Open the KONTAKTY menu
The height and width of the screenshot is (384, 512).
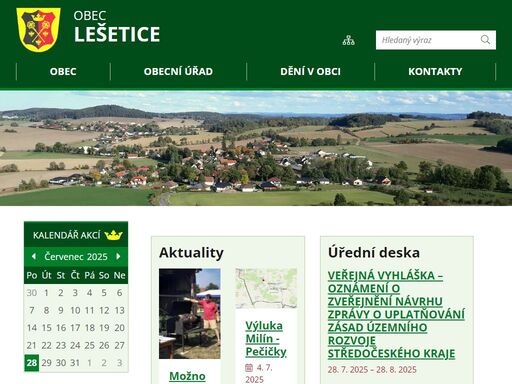[x=435, y=71]
